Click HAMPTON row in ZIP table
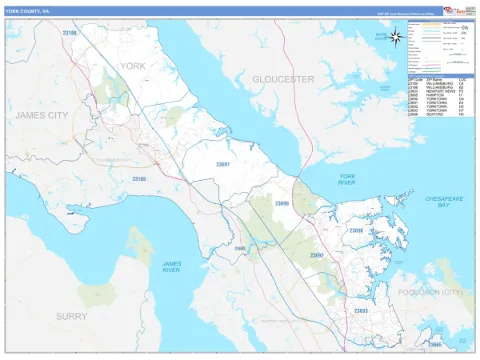Viewport: 480px width, 360px height. [x=436, y=95]
